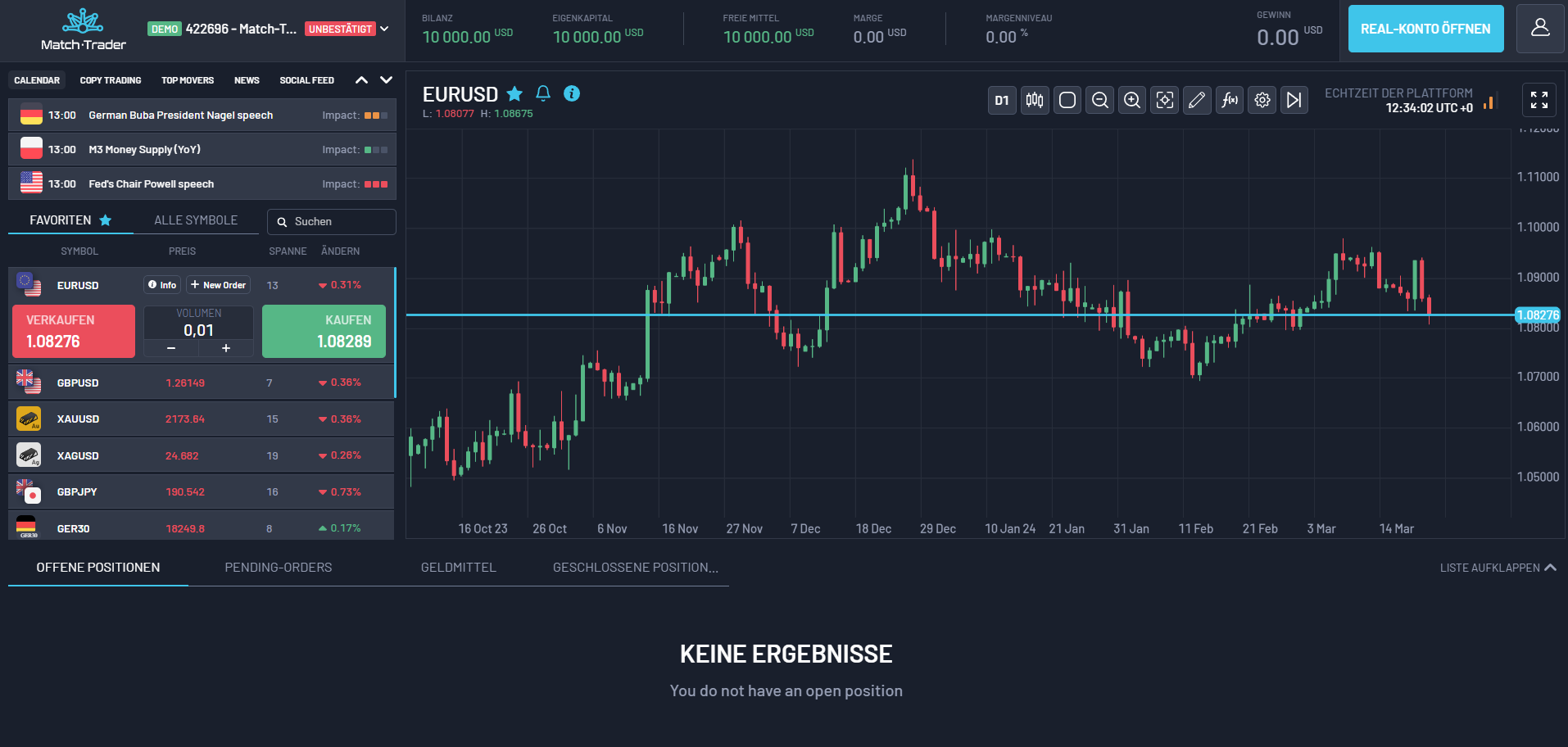
Task: Select Fed's Chair Powell speech event
Action: coord(202,184)
